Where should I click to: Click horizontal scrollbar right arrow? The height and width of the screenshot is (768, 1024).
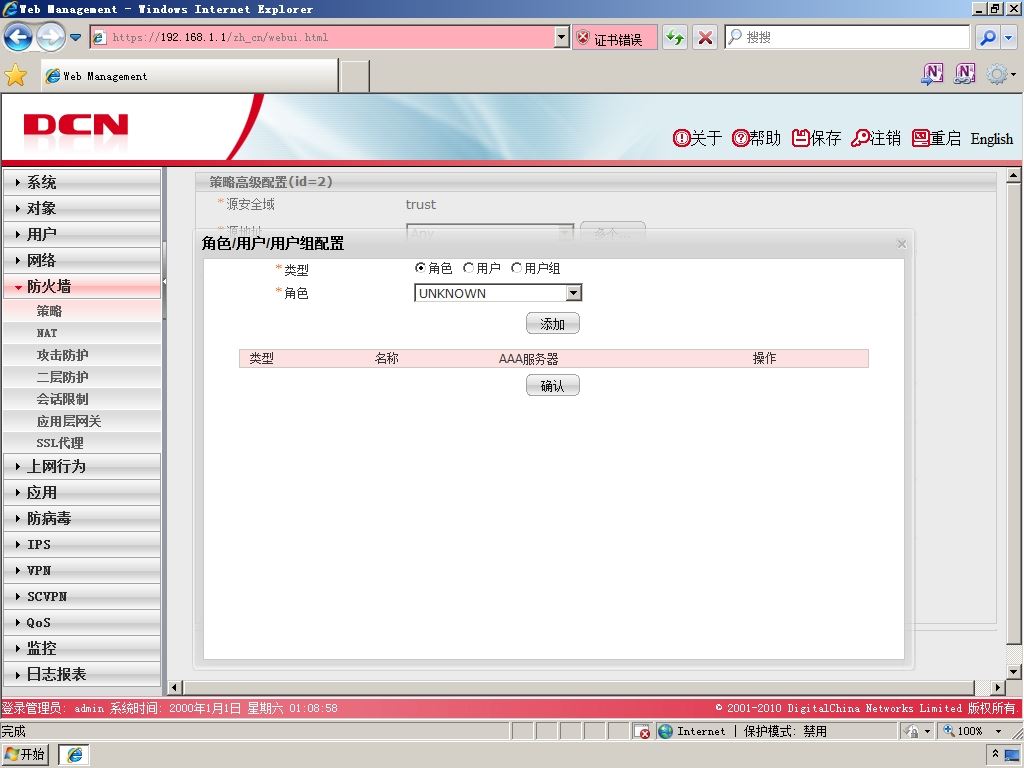[997, 687]
